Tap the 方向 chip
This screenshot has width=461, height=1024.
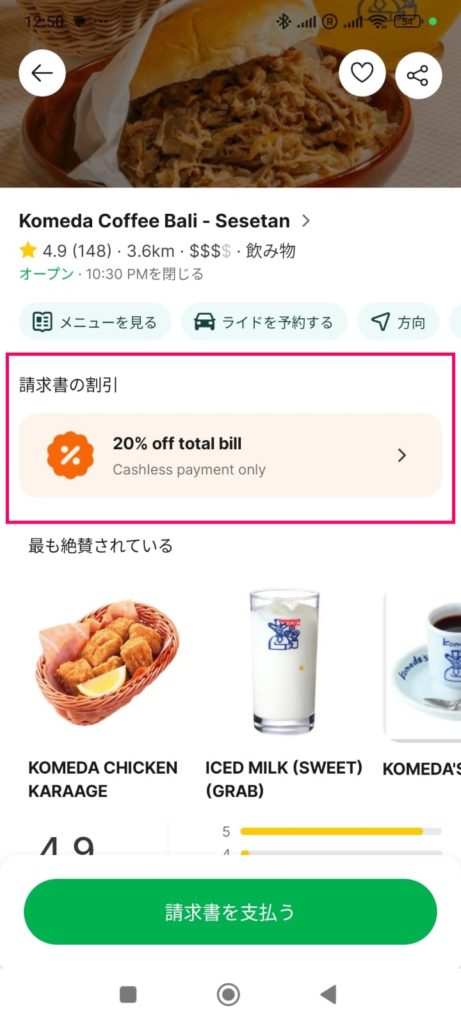tap(398, 322)
